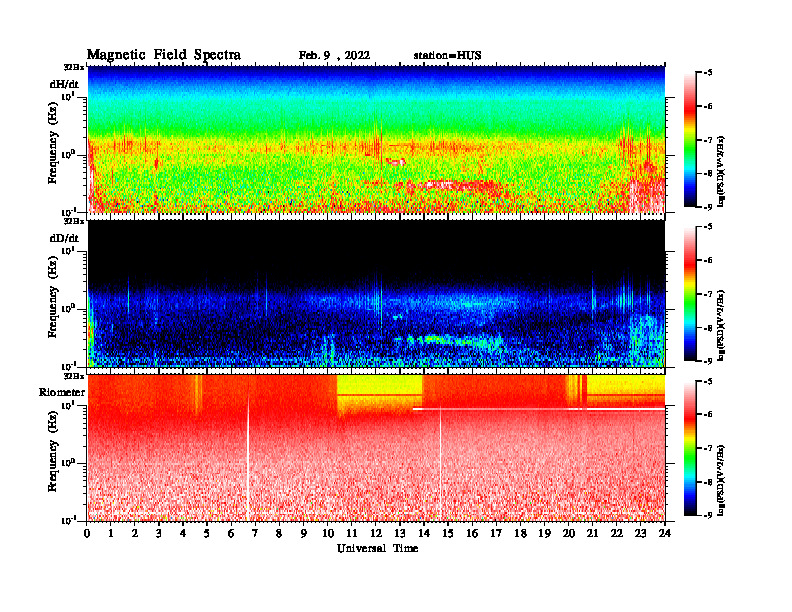This screenshot has width=792, height=612.
Task: Click inside the Riometer spectrogram plot
Action: (376, 448)
